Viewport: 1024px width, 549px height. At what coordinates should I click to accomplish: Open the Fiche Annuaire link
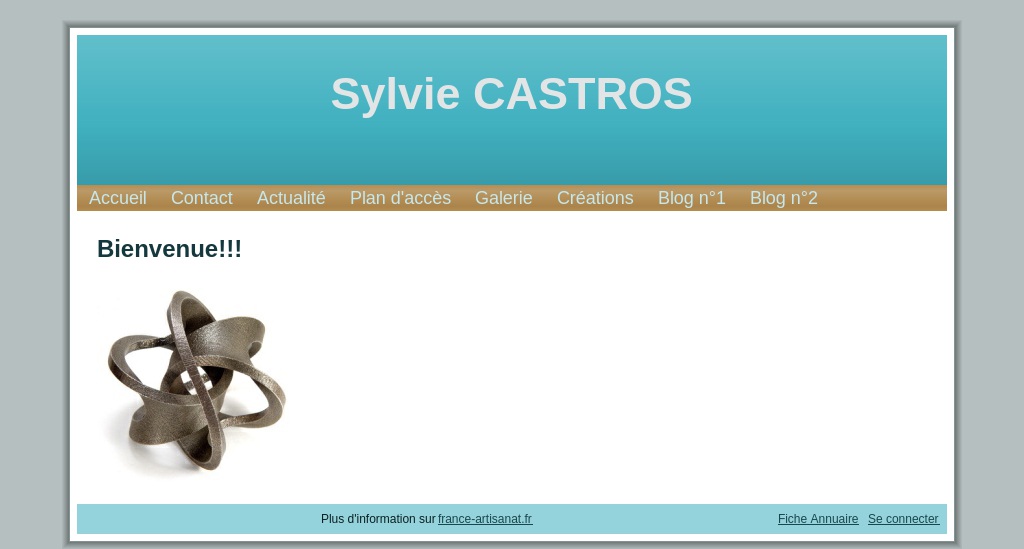coord(818,519)
